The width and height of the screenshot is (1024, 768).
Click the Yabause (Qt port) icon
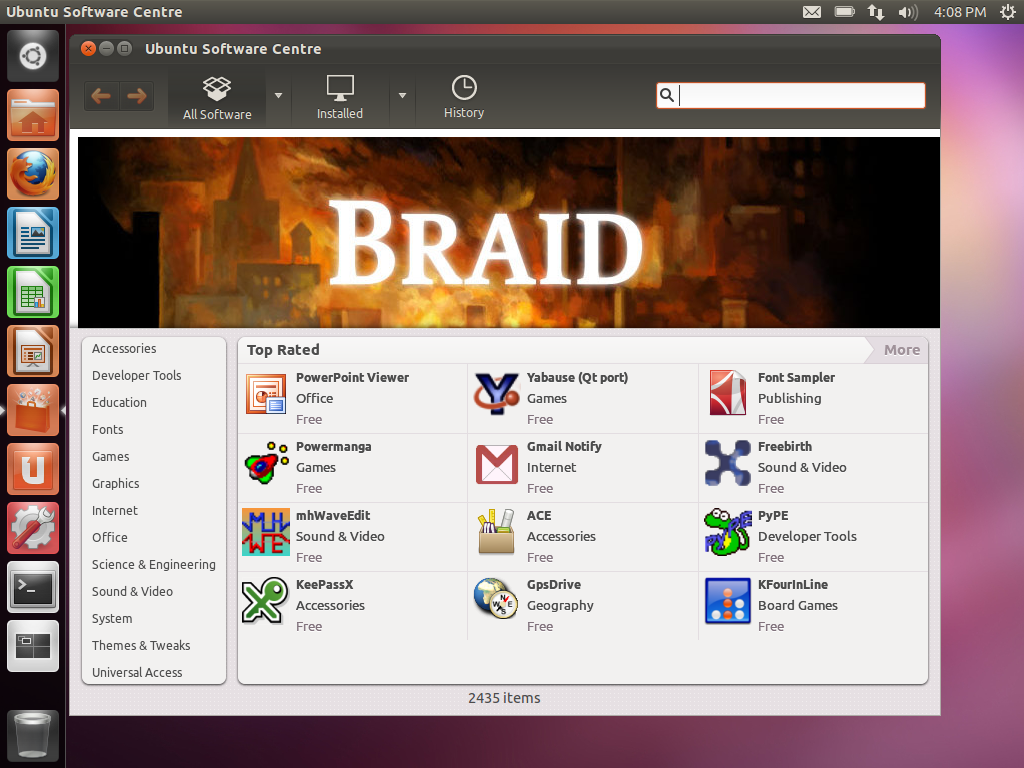(x=496, y=394)
